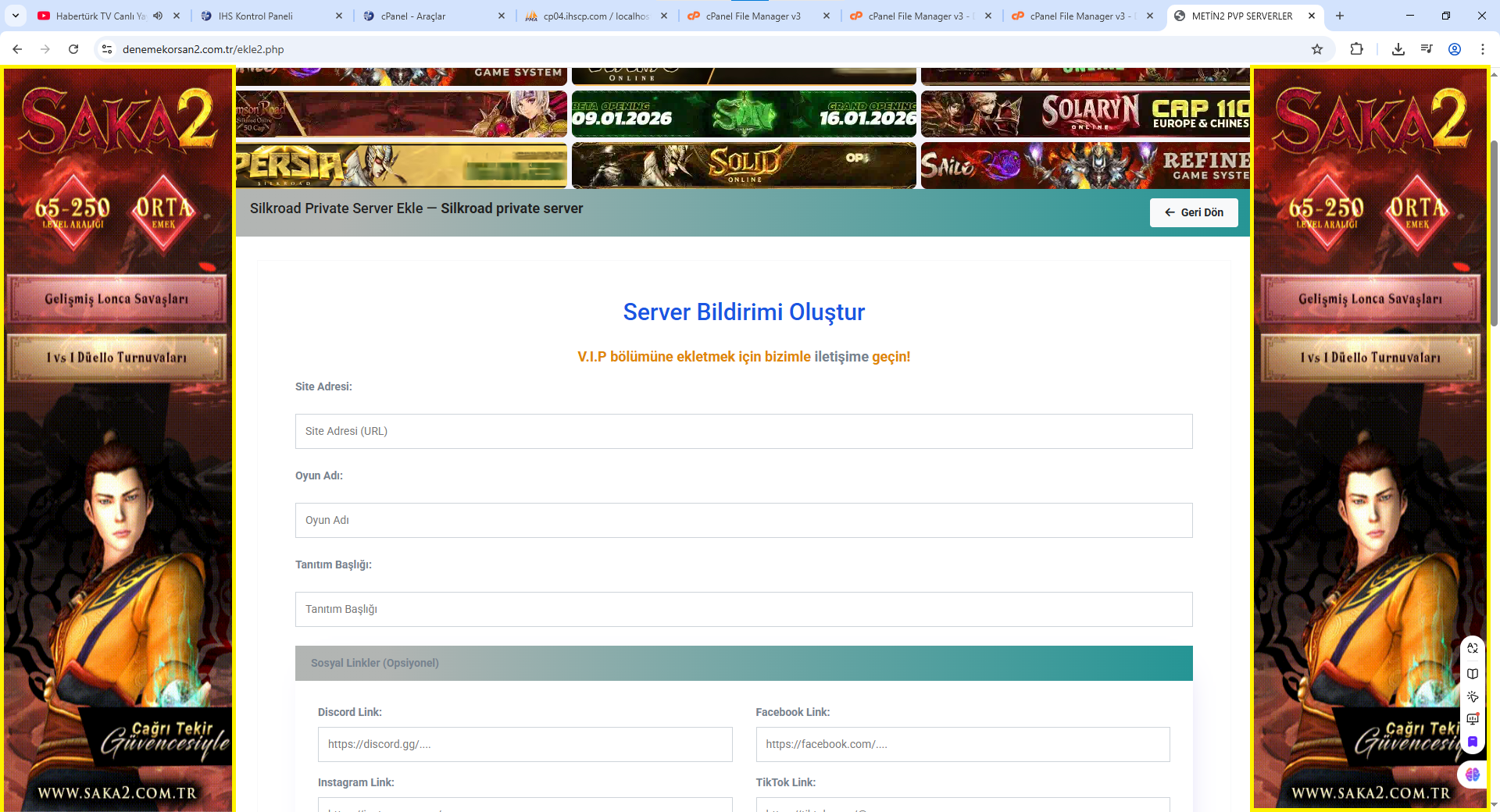The image size is (1500, 812).
Task: Click the colorful brain AI icon
Action: tap(1472, 775)
